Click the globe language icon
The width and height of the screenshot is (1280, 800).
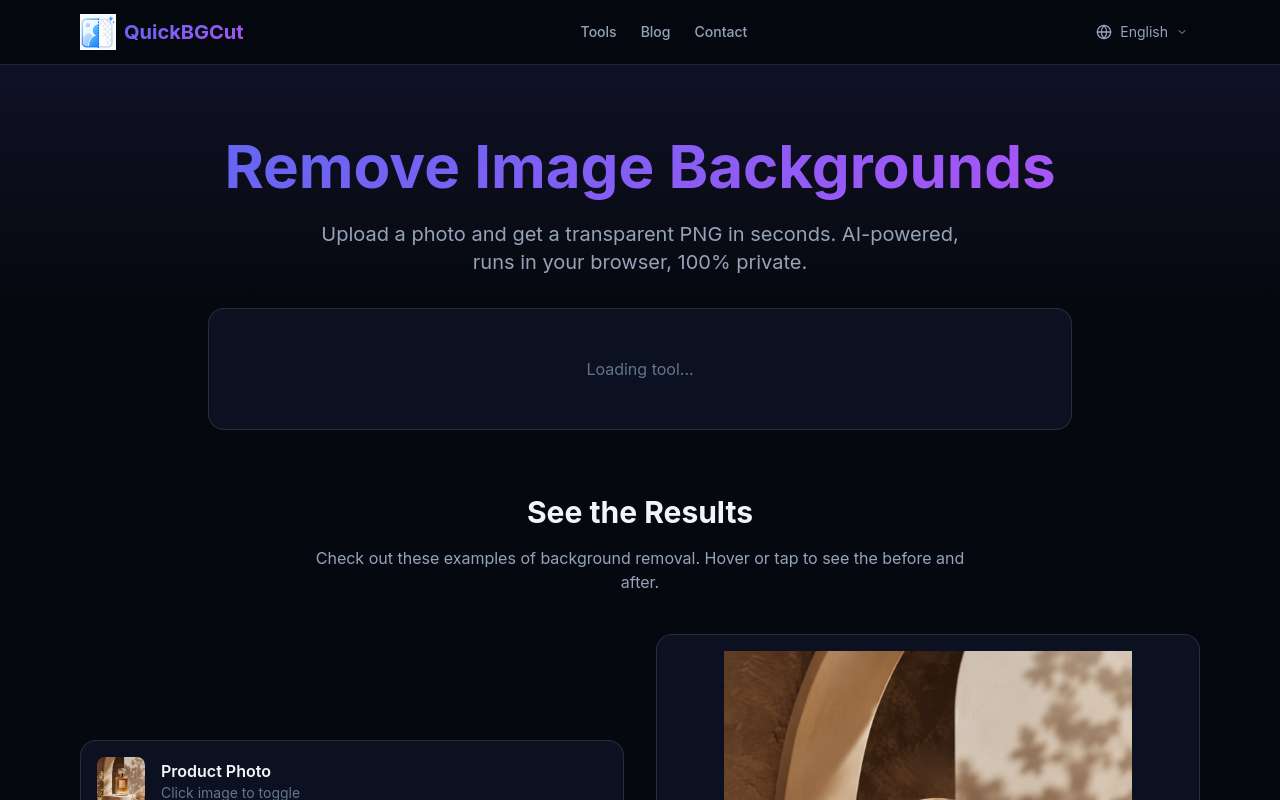[1104, 32]
